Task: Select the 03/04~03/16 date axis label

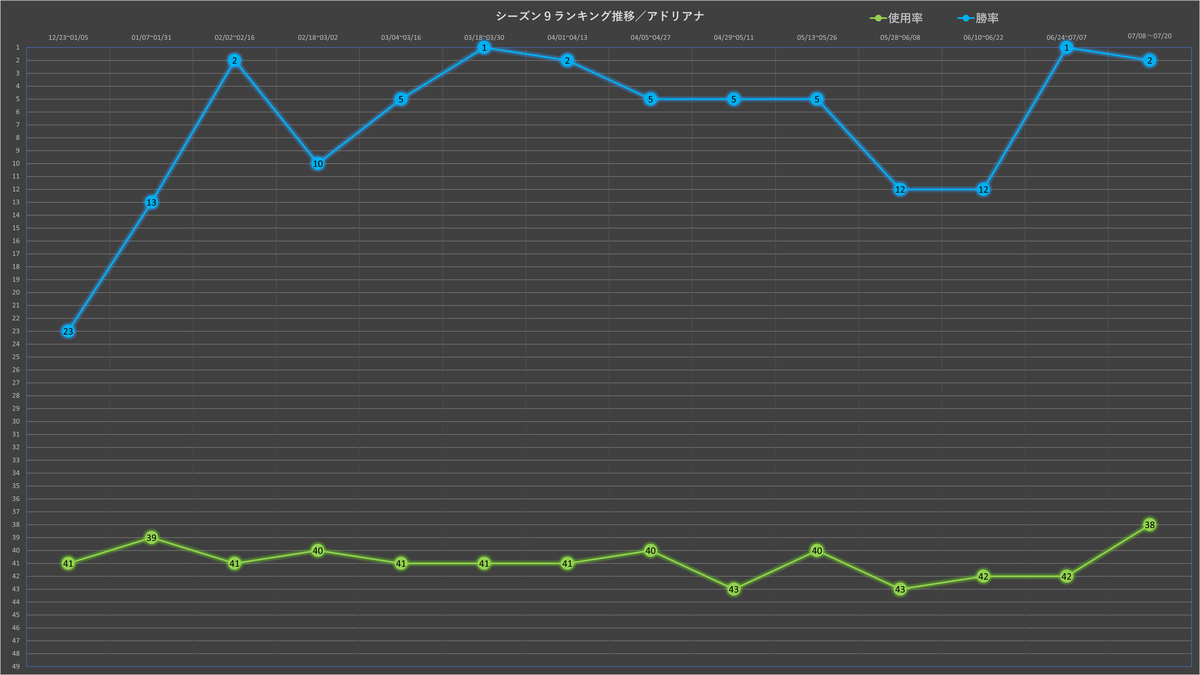Action: [x=401, y=38]
